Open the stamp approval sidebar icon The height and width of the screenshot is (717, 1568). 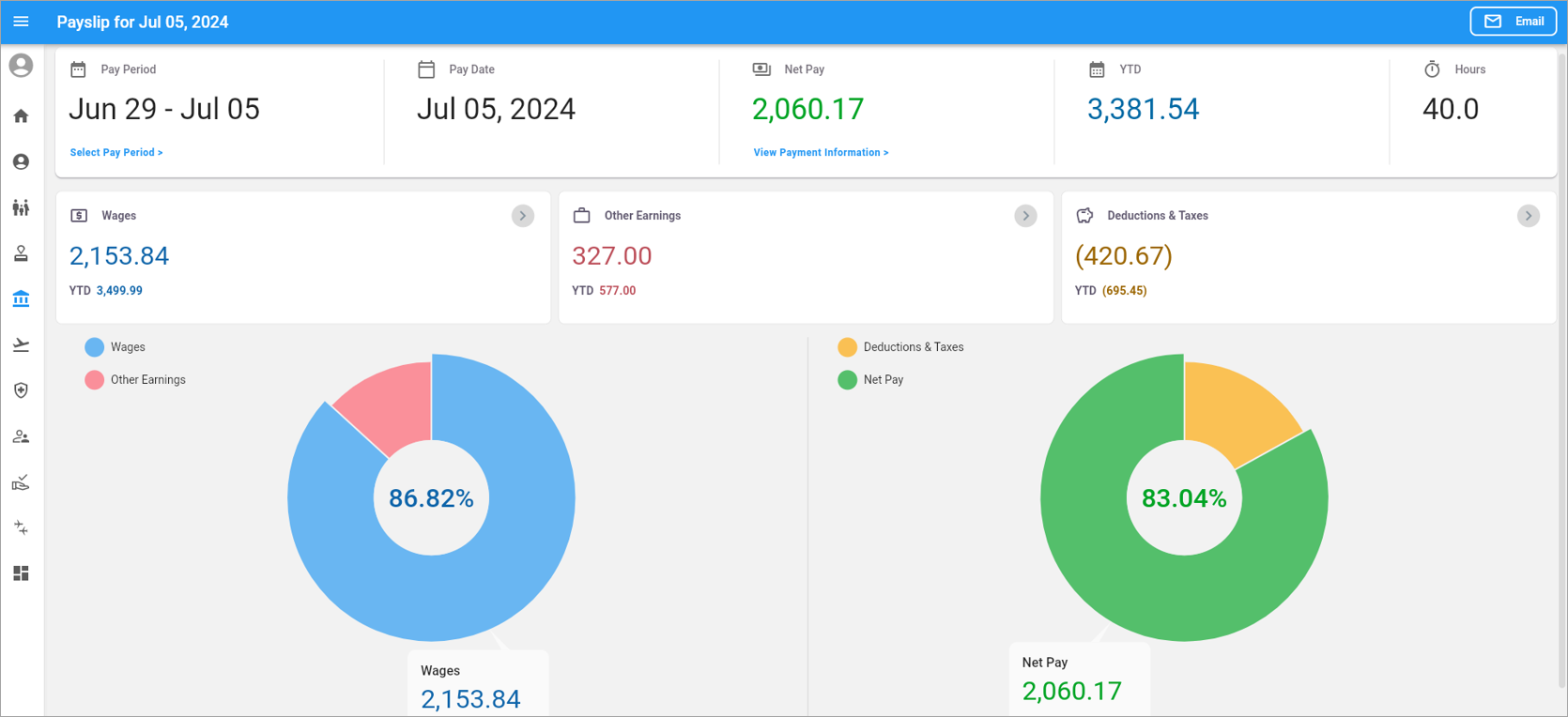tap(21, 253)
